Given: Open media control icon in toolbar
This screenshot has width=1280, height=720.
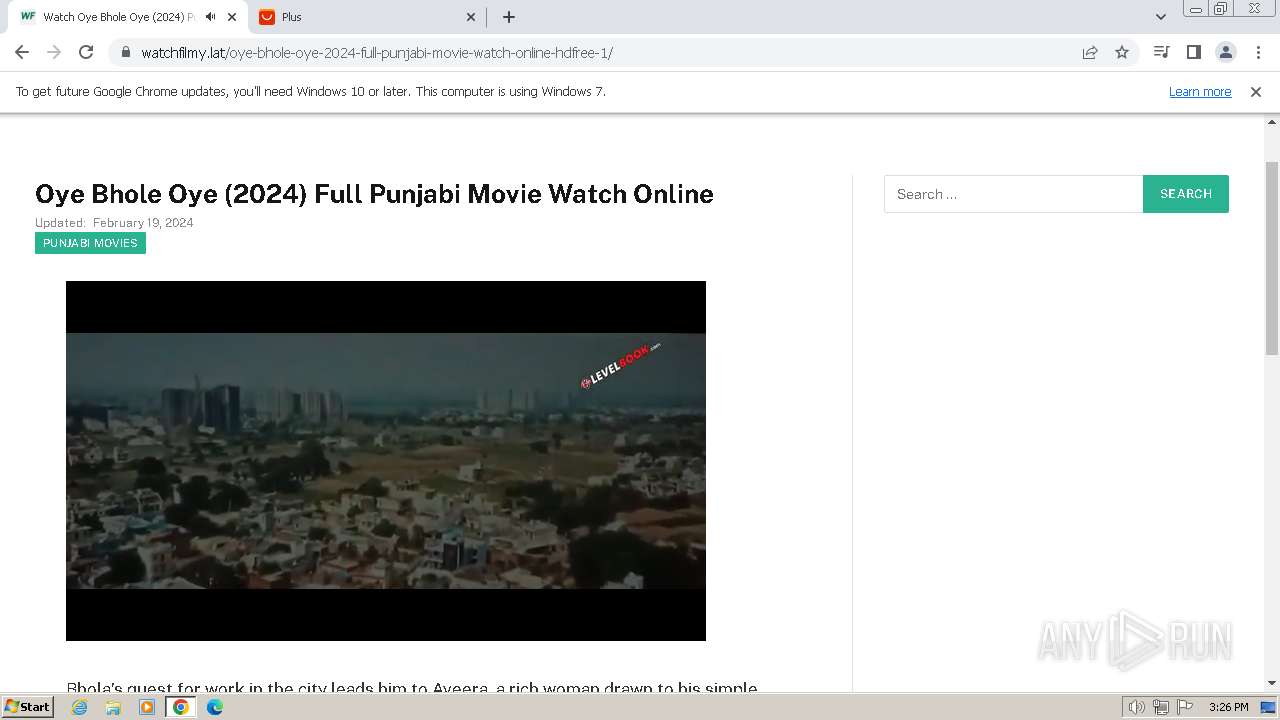Looking at the screenshot, I should coord(1161,52).
